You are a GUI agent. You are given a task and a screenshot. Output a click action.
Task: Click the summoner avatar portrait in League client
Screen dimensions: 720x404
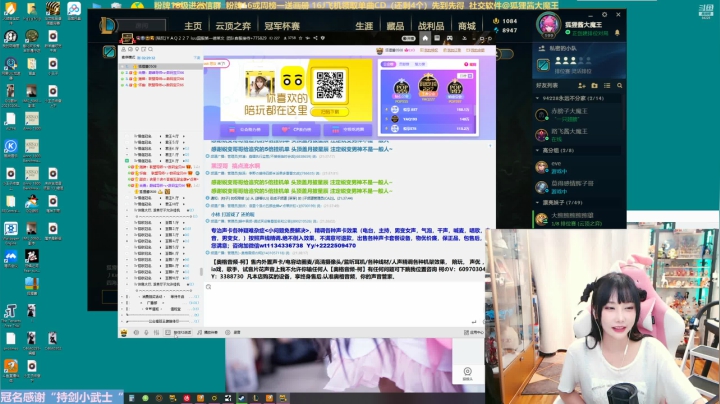(549, 24)
